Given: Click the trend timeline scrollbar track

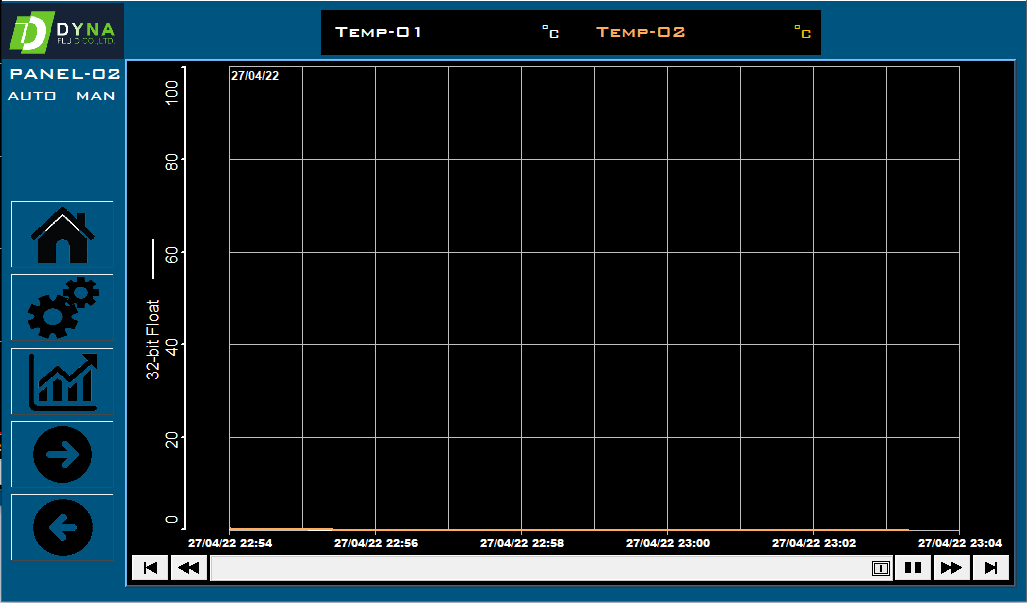Looking at the screenshot, I should [x=540, y=568].
